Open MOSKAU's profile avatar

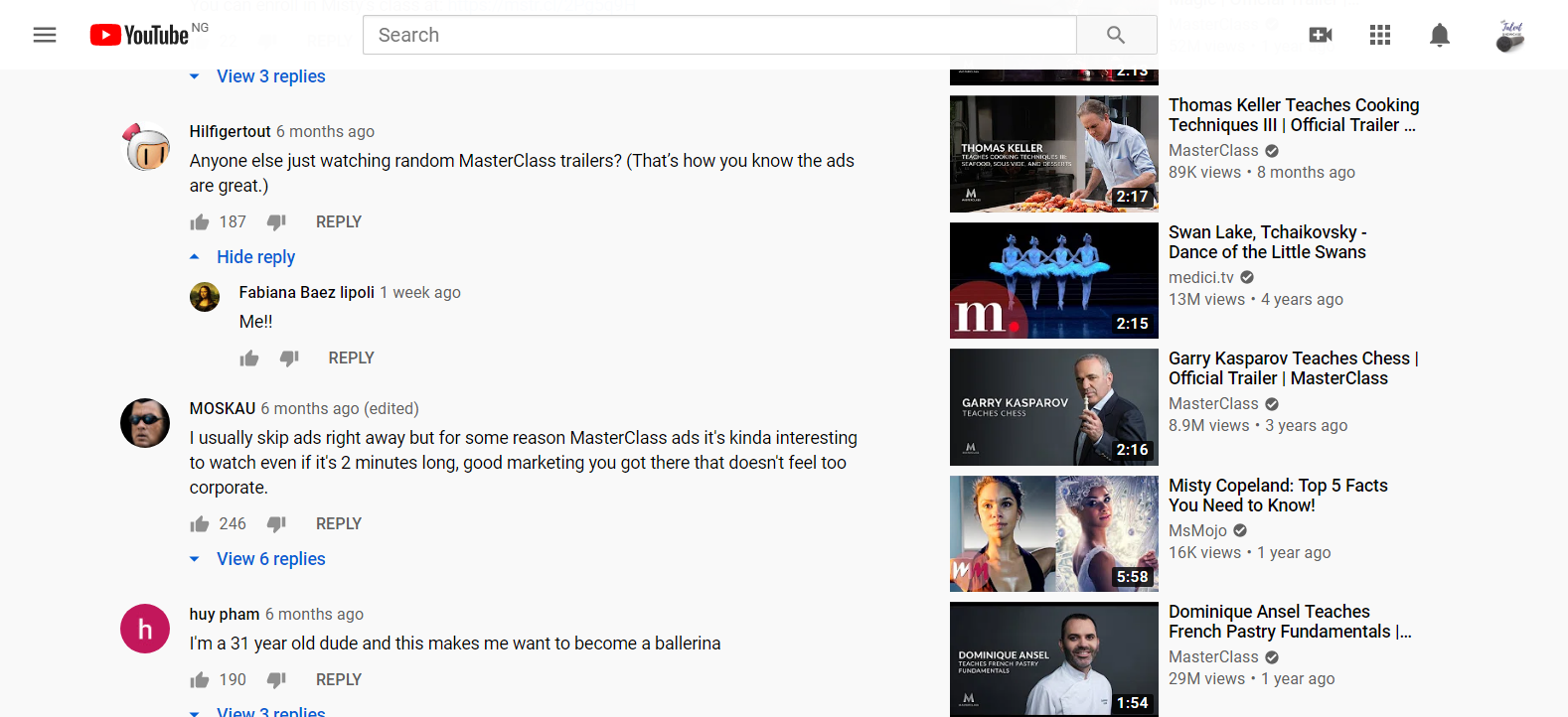tap(145, 423)
